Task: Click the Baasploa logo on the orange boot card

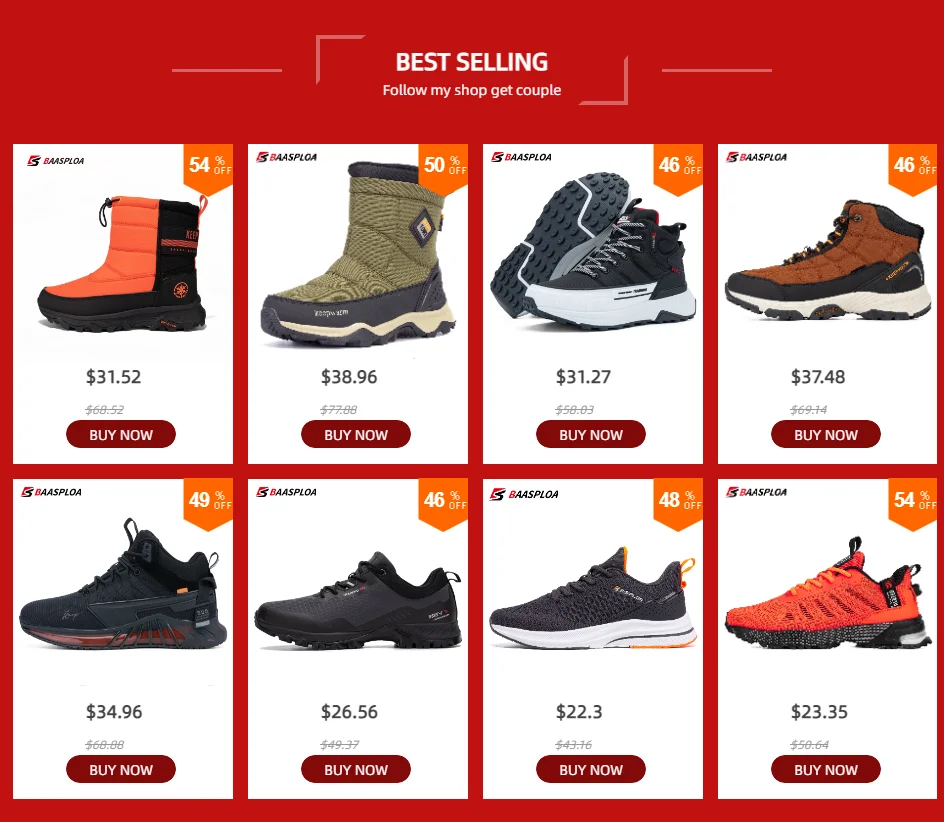Action: pos(55,161)
